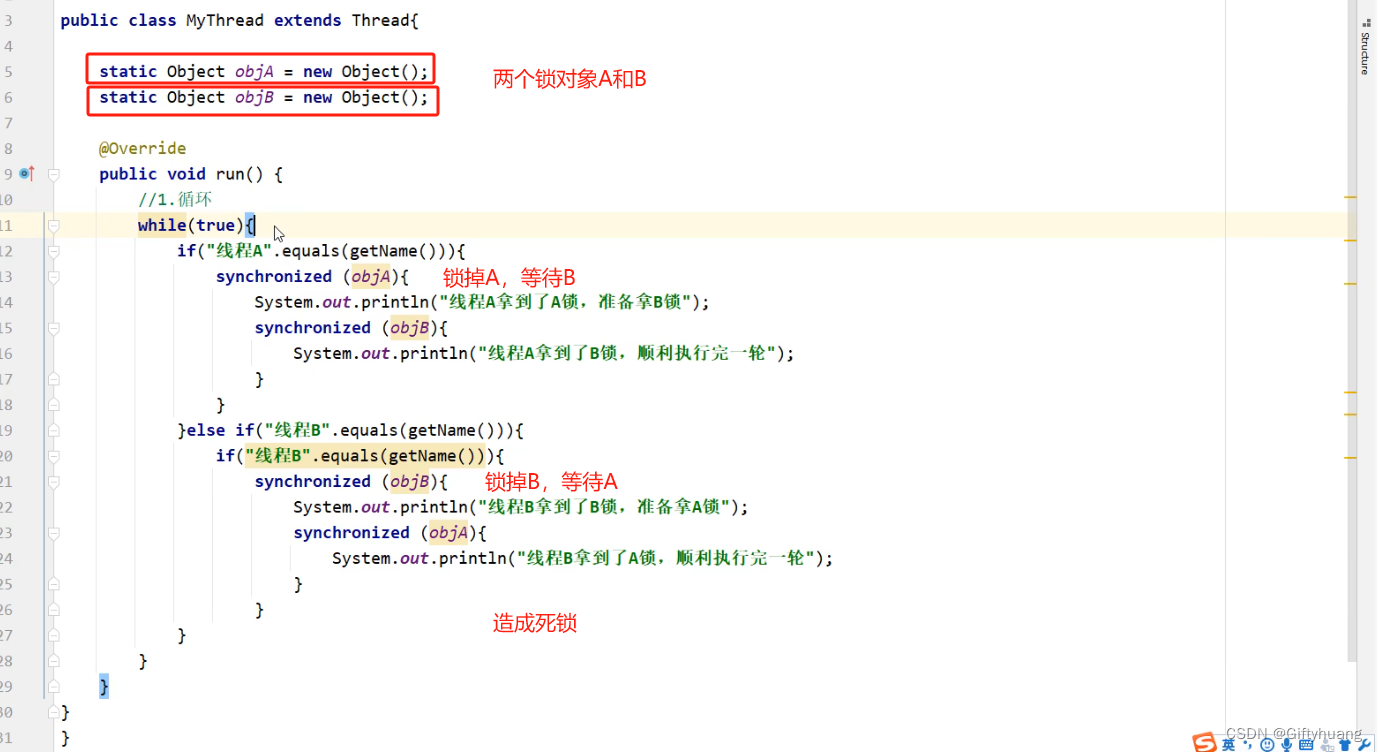
Task: Open Sogou input method logo
Action: pyautogui.click(x=1204, y=742)
